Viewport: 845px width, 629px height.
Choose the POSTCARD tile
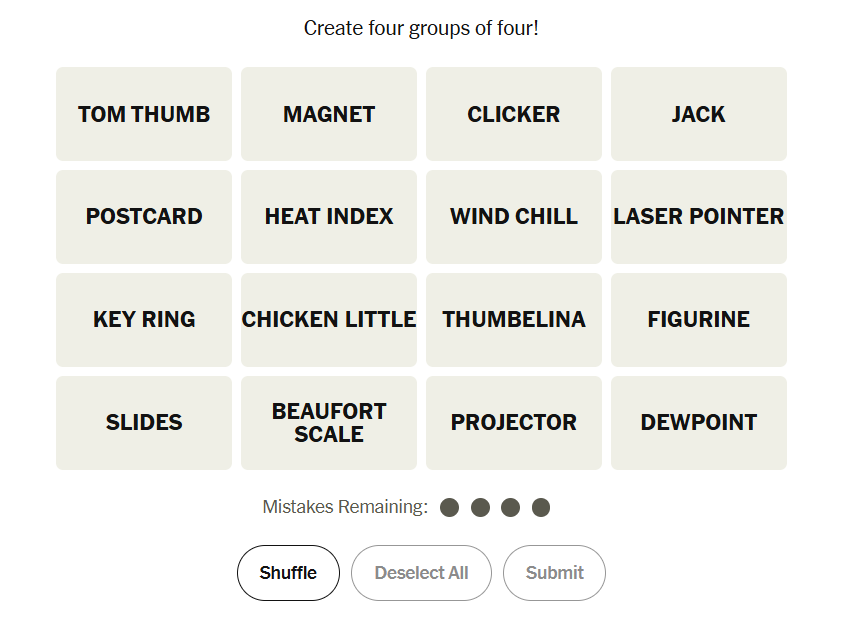tap(144, 217)
